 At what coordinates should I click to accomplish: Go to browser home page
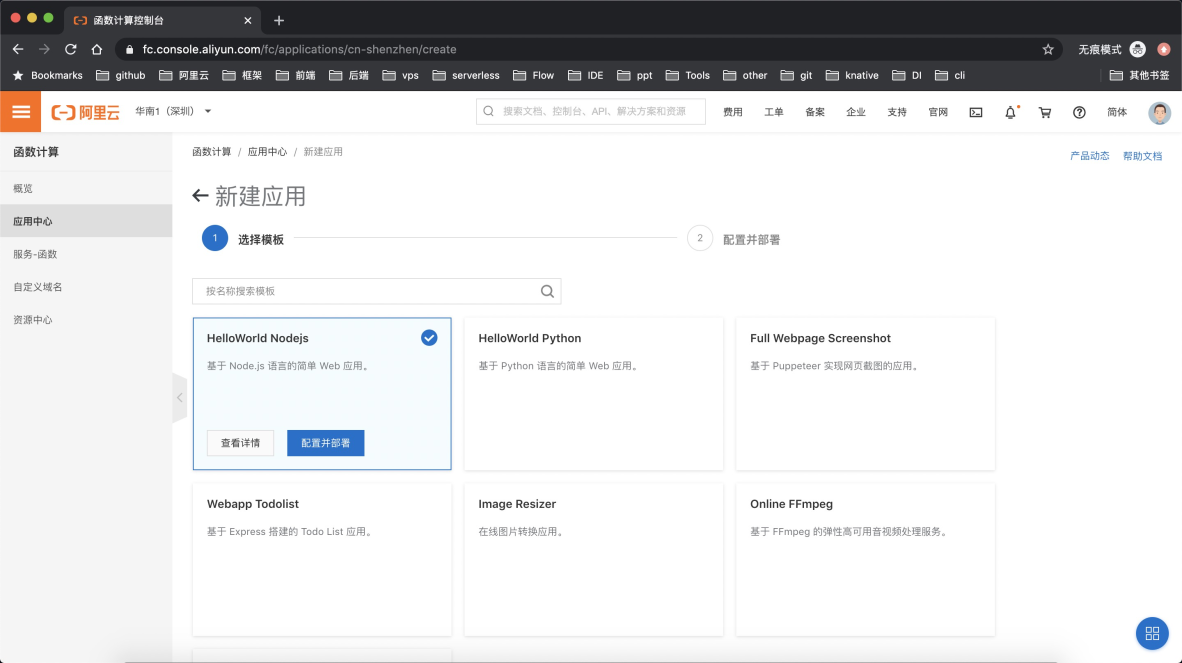point(96,49)
